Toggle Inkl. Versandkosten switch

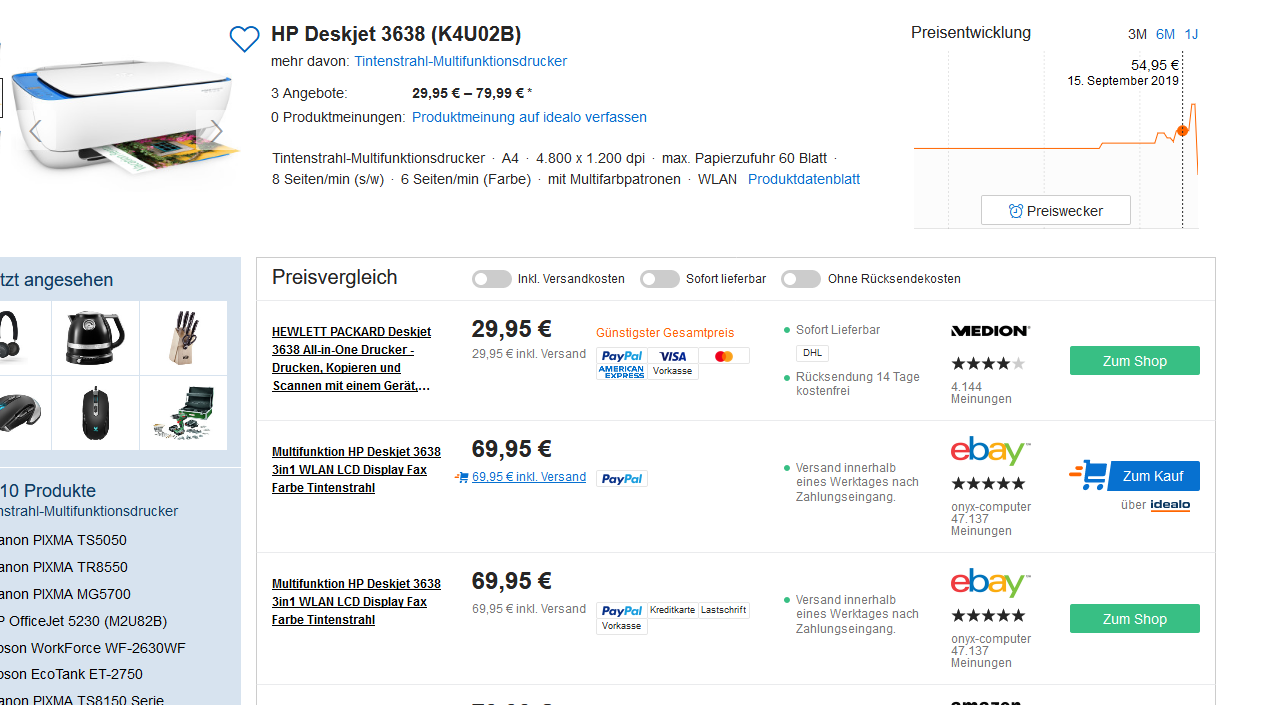492,279
